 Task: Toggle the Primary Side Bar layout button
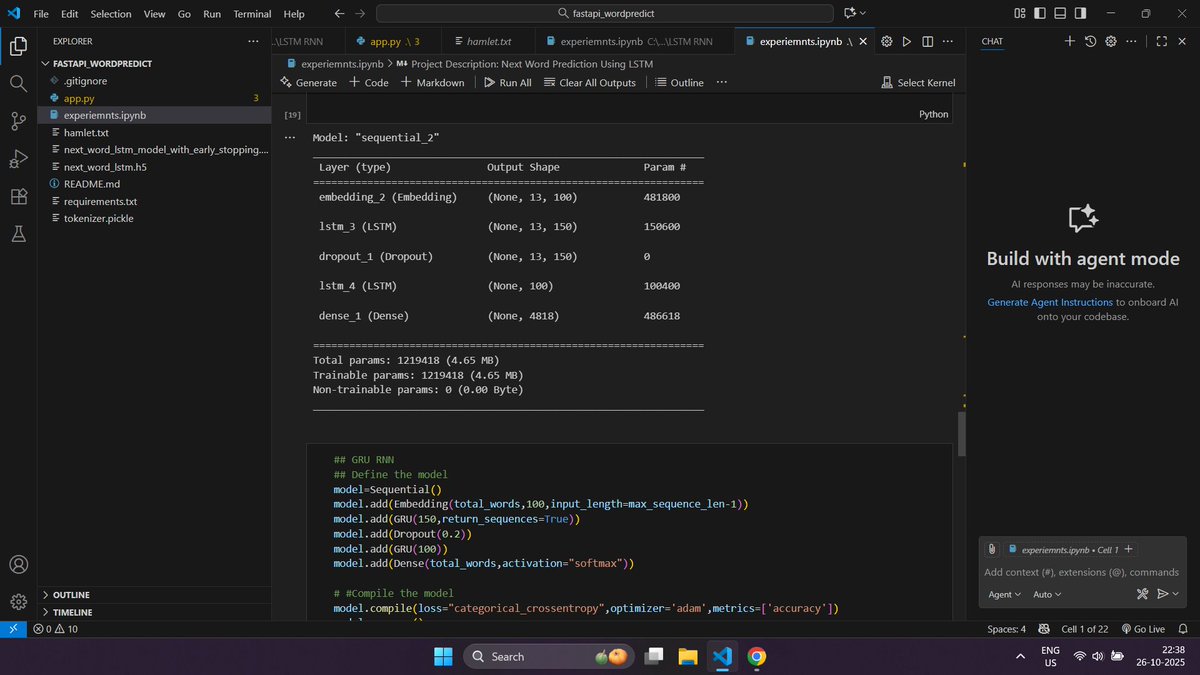point(1040,14)
